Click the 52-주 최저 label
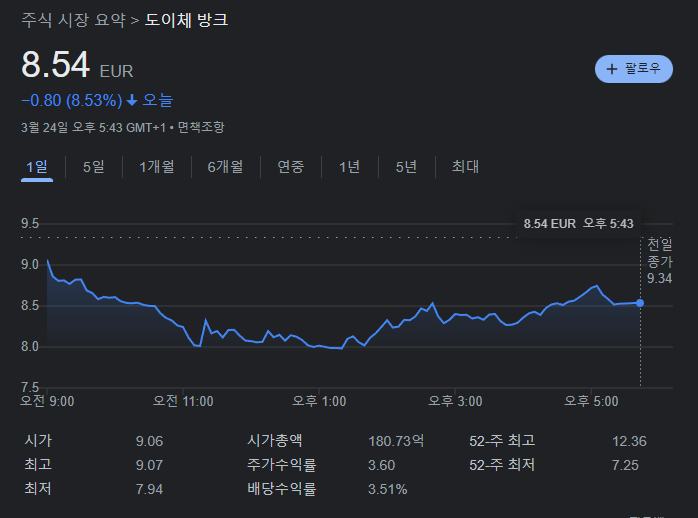The image size is (698, 518). point(502,465)
